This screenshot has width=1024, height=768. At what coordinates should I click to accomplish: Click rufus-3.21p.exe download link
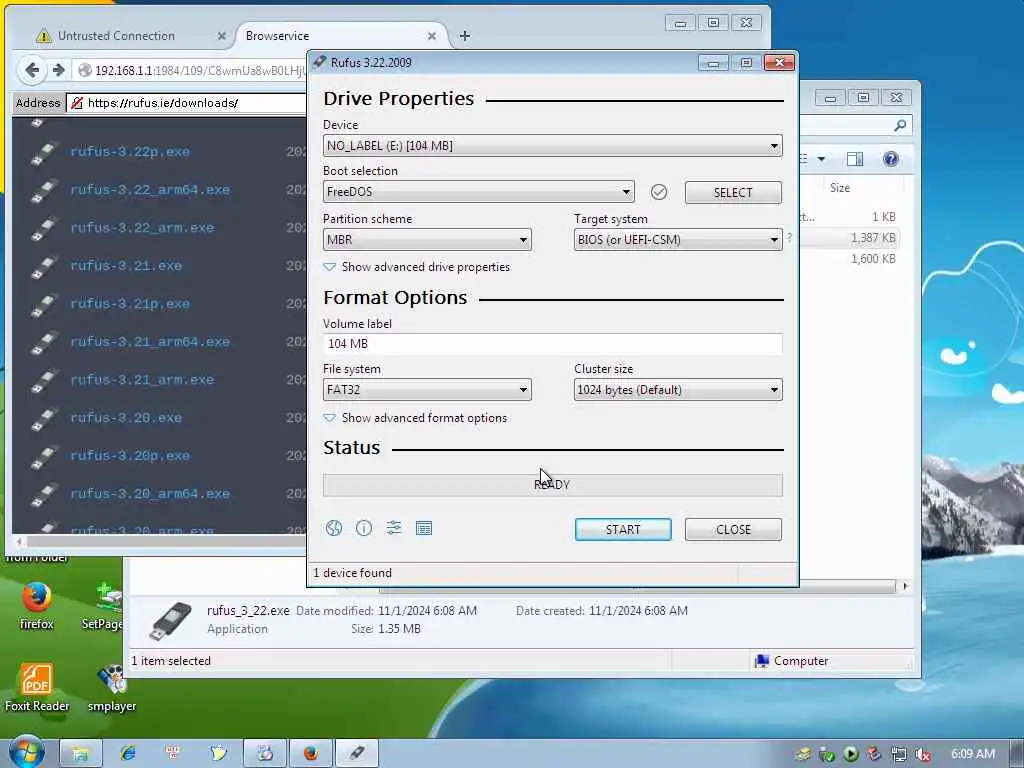click(x=130, y=304)
